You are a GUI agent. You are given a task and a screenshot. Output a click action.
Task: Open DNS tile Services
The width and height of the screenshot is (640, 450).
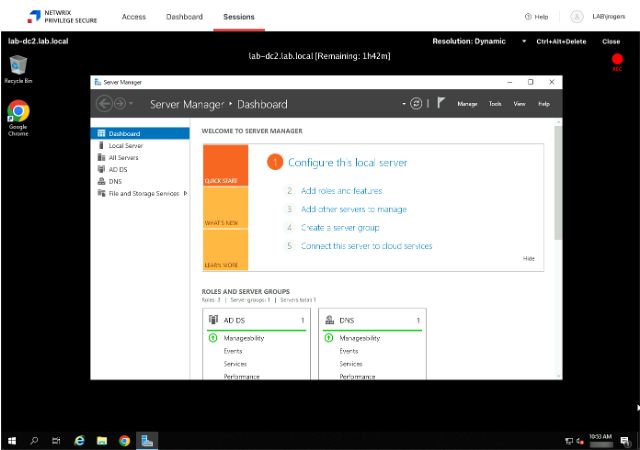click(x=351, y=363)
